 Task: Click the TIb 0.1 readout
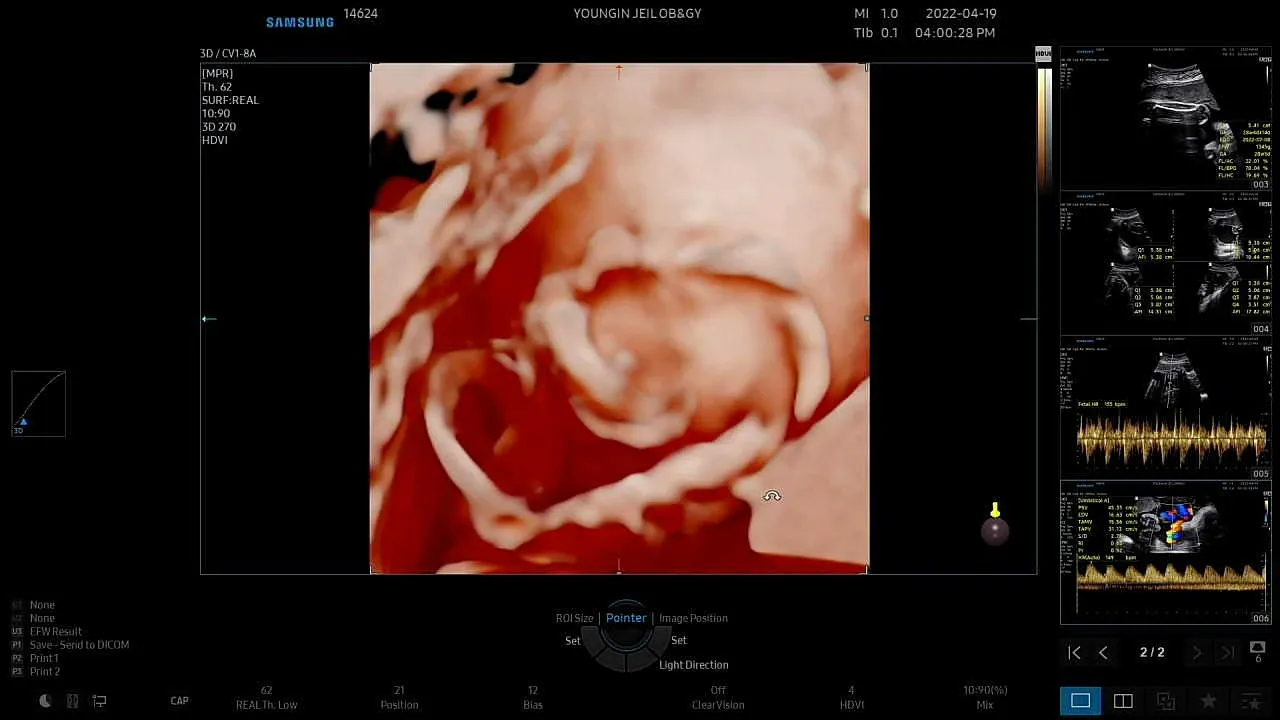pos(875,33)
